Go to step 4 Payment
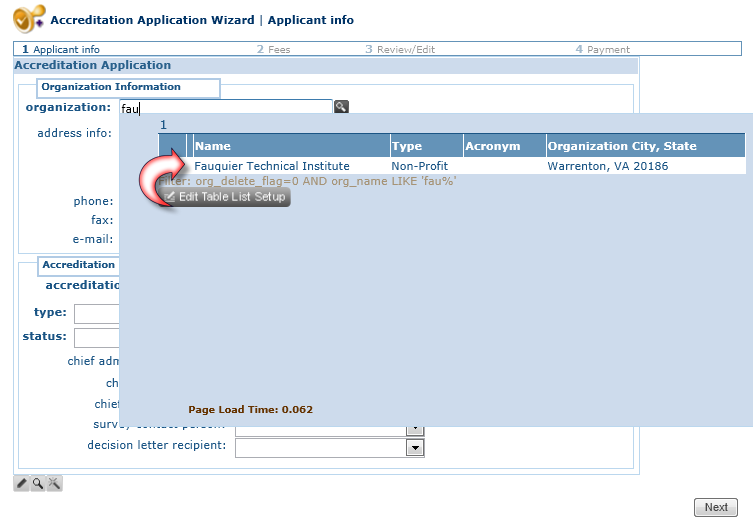The height and width of the screenshot is (525, 753). (603, 49)
